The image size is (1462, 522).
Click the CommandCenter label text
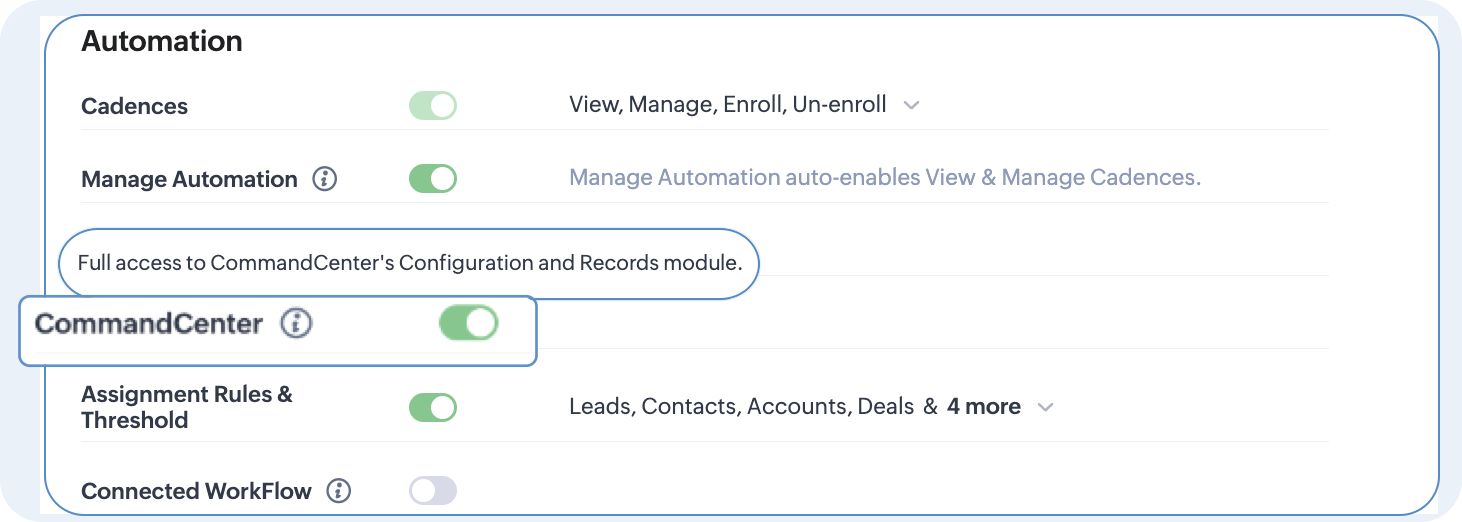tap(149, 324)
